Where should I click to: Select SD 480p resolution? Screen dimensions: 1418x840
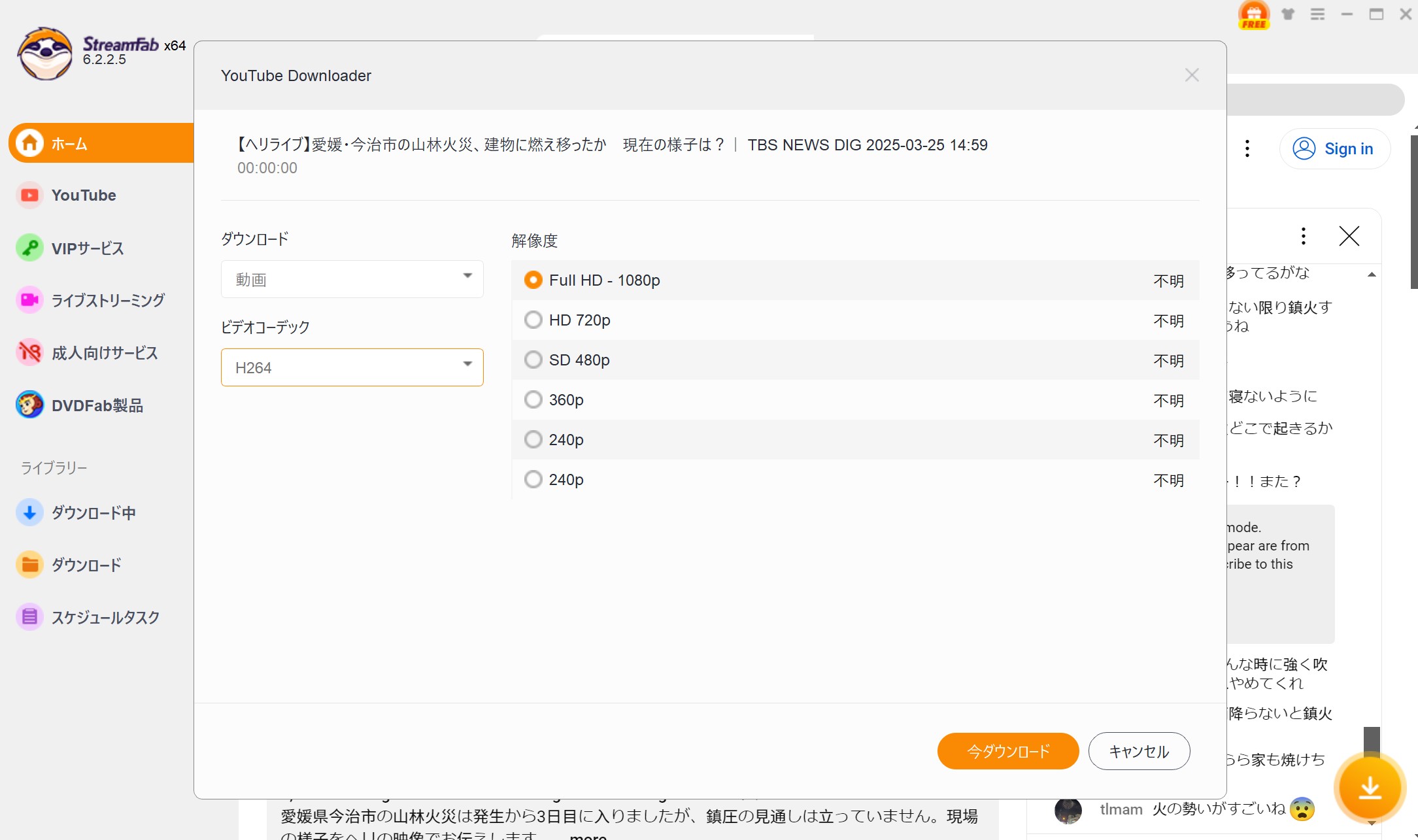point(855,360)
